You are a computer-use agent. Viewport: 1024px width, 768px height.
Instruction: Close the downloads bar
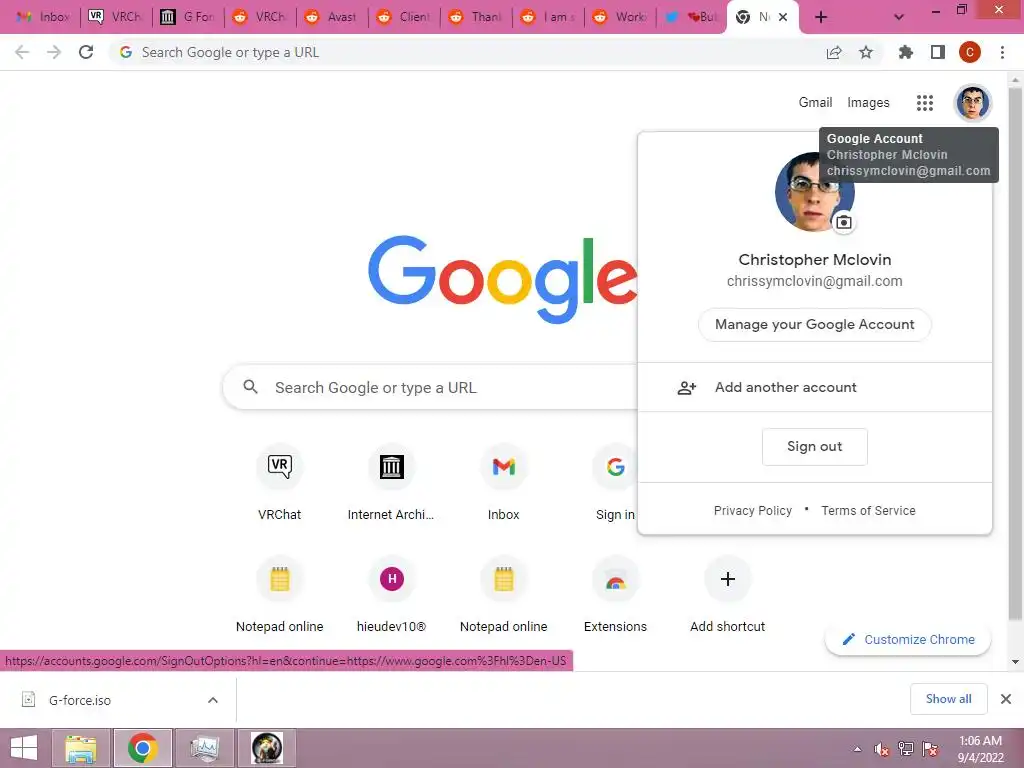pyautogui.click(x=1006, y=699)
